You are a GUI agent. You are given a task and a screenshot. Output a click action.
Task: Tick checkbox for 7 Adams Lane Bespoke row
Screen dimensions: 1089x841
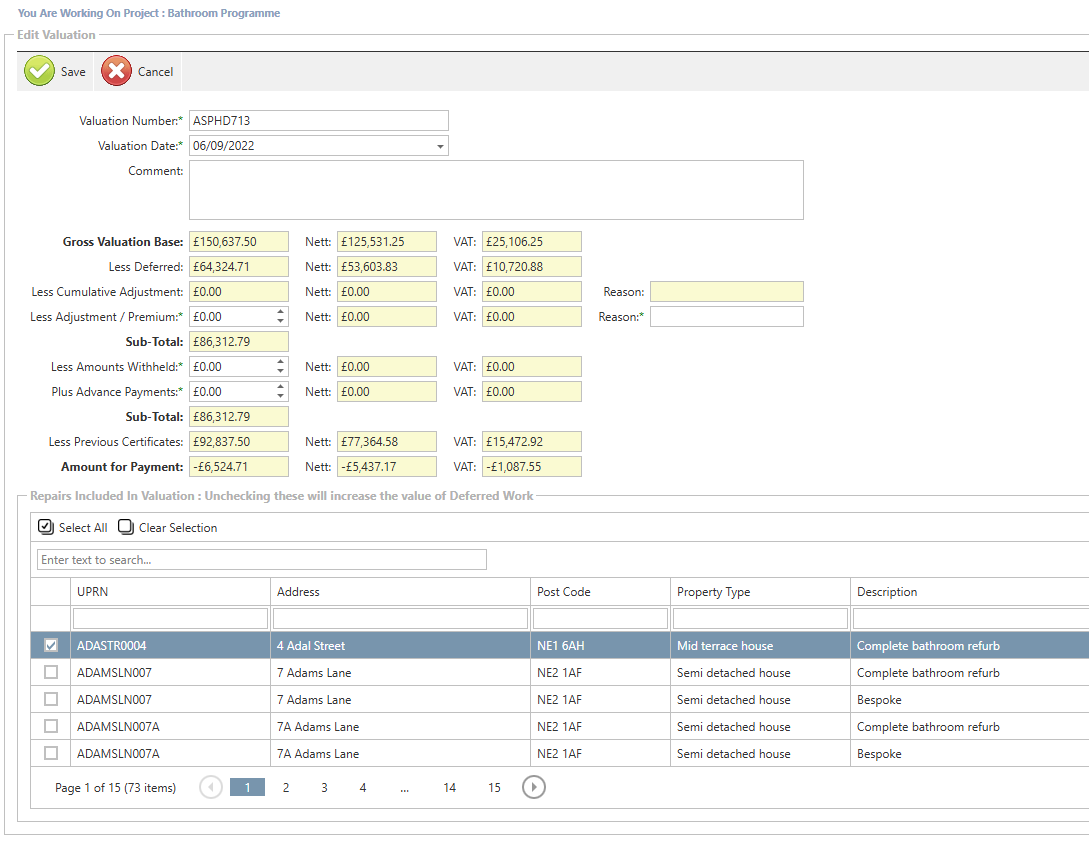[51, 700]
